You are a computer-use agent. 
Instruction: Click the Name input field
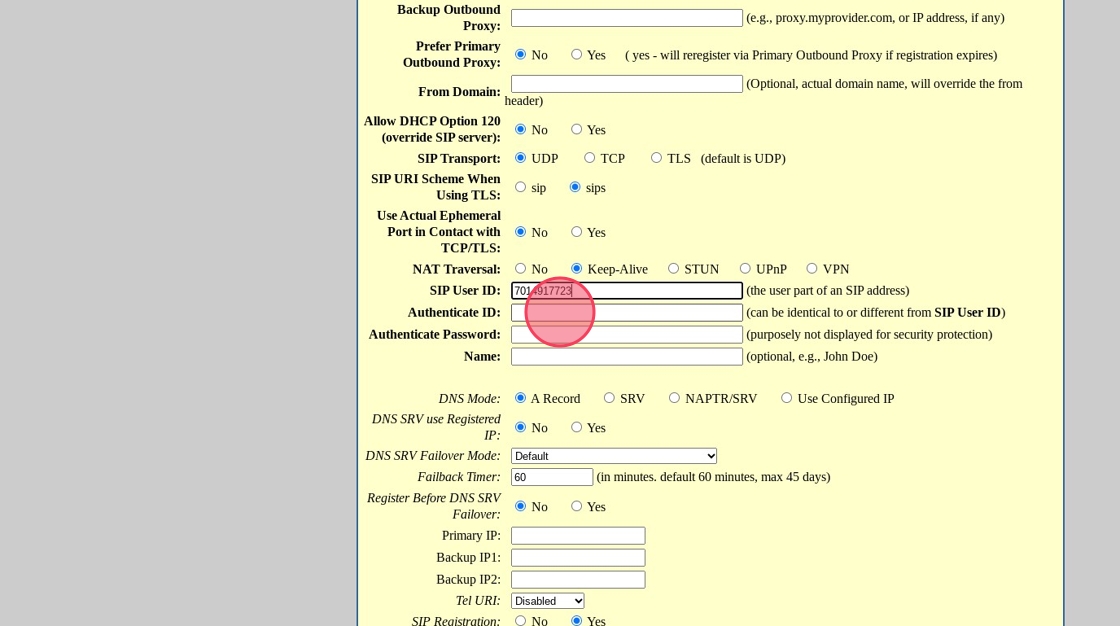626,357
